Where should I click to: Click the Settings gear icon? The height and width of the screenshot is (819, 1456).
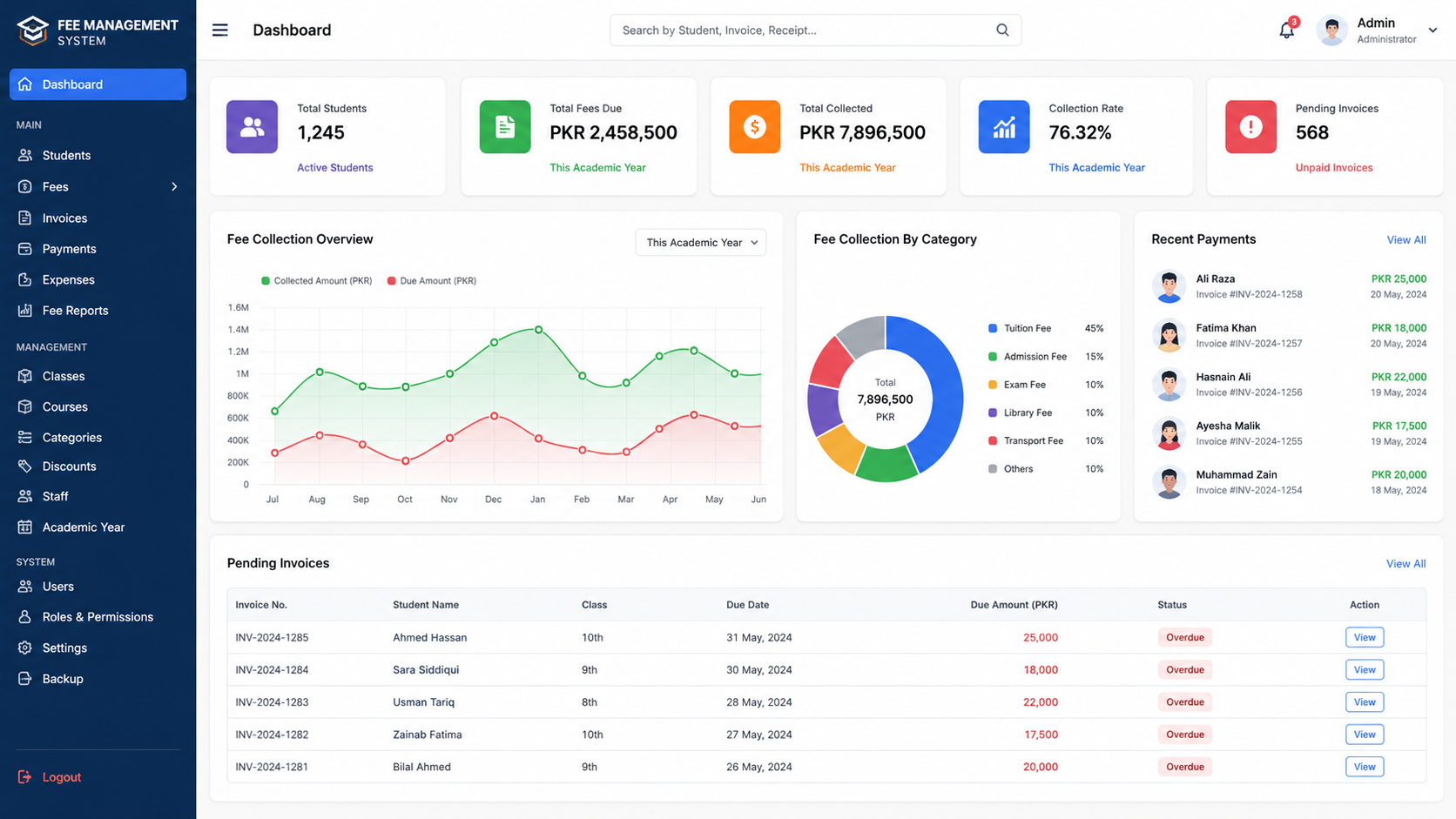coord(25,648)
